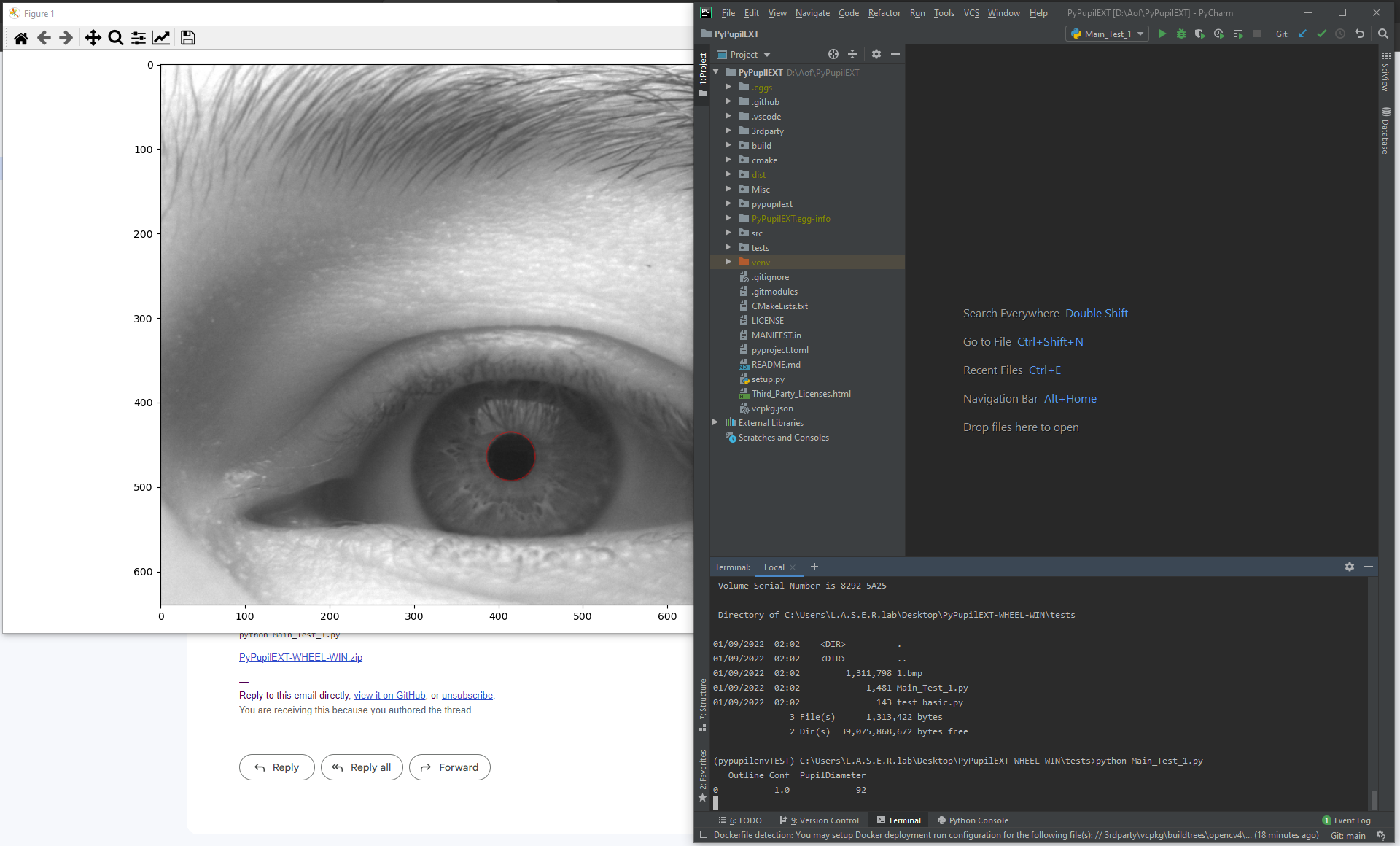
Task: Click the PyPupilEXT-WHEEL-WIN.zip link
Action: tap(300, 657)
